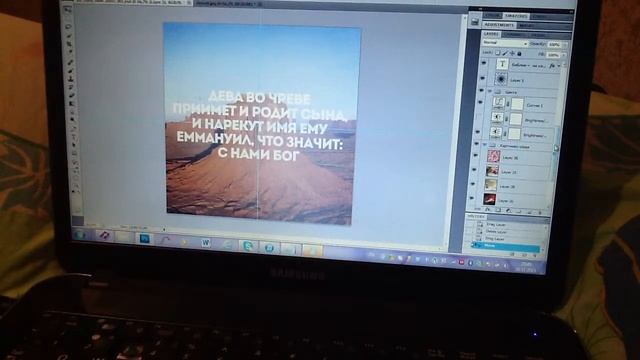Click the lock all padlock icon
The width and height of the screenshot is (640, 360).
click(x=519, y=54)
